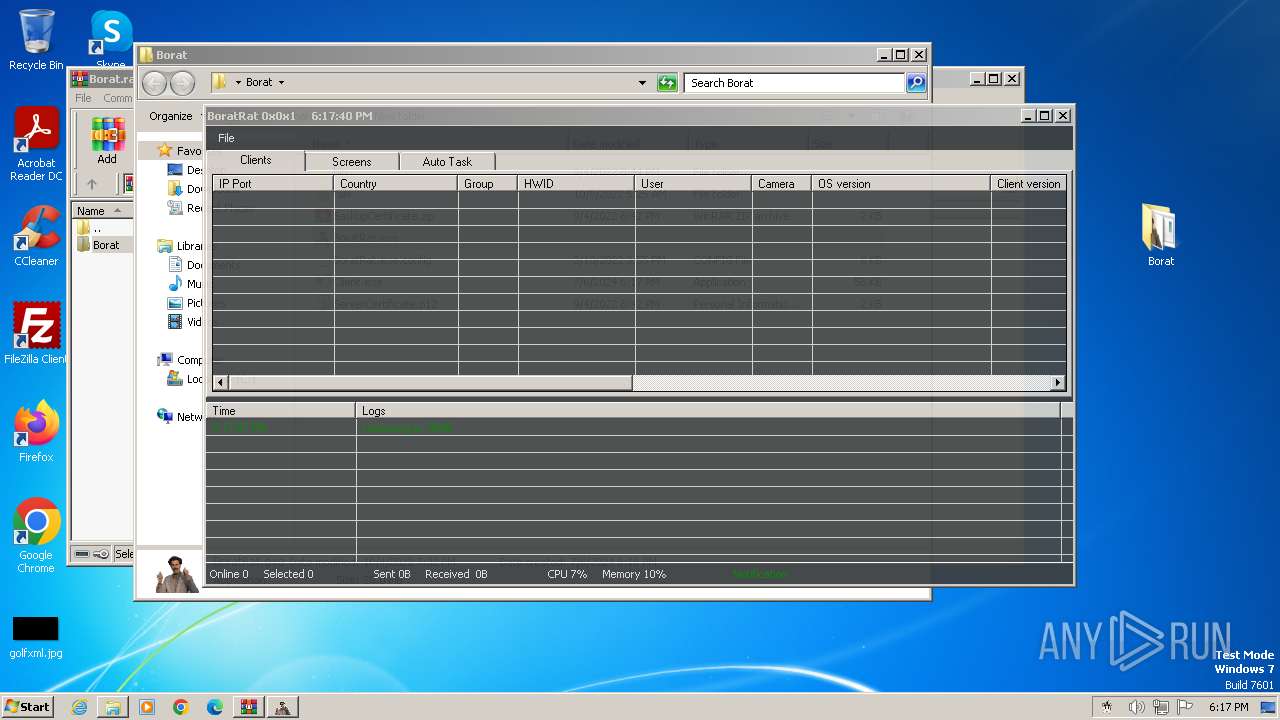Click the Time column header in logs

pos(280,411)
